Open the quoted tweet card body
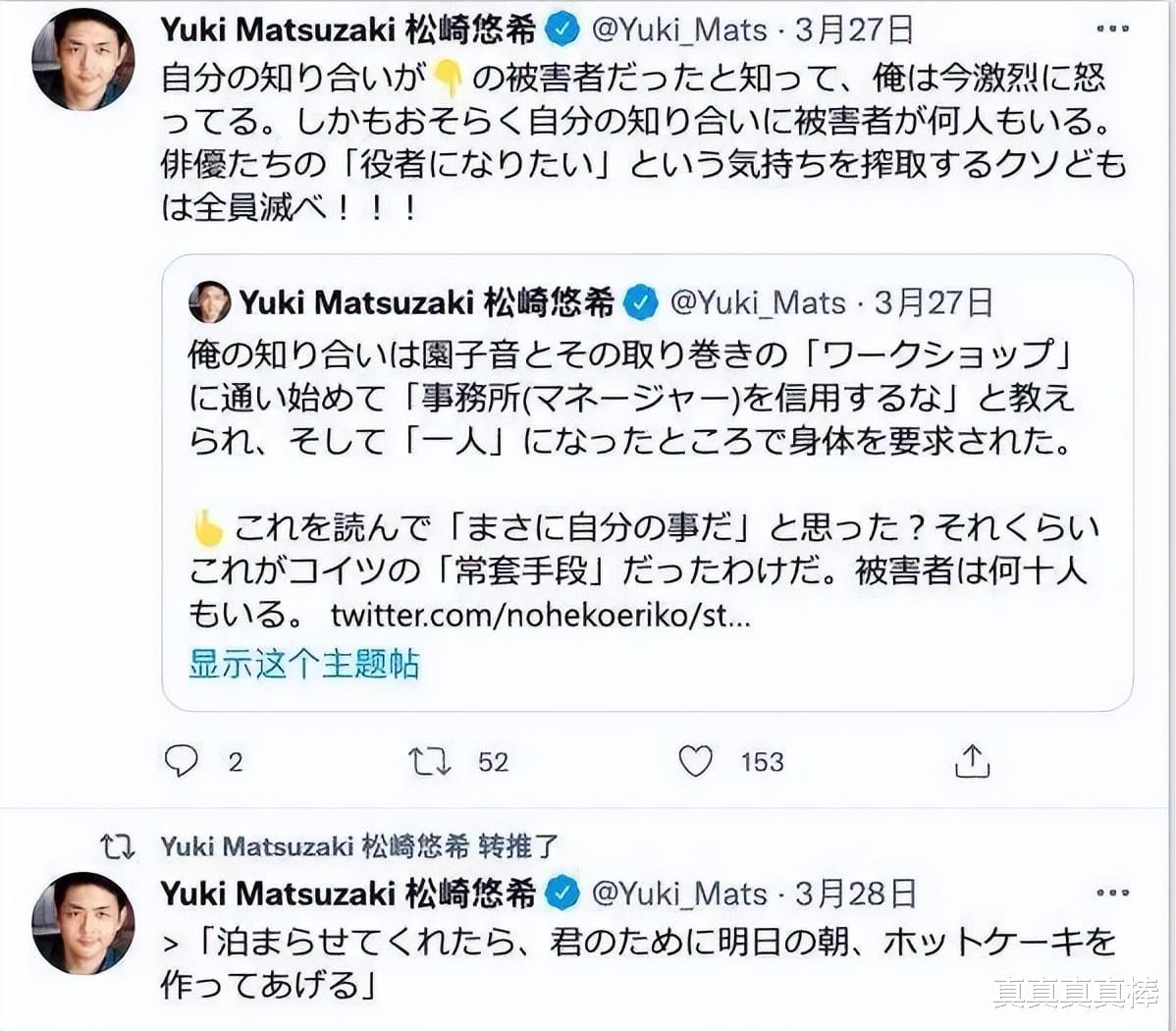Viewport: 1176px width, 1031px height. pos(646,440)
